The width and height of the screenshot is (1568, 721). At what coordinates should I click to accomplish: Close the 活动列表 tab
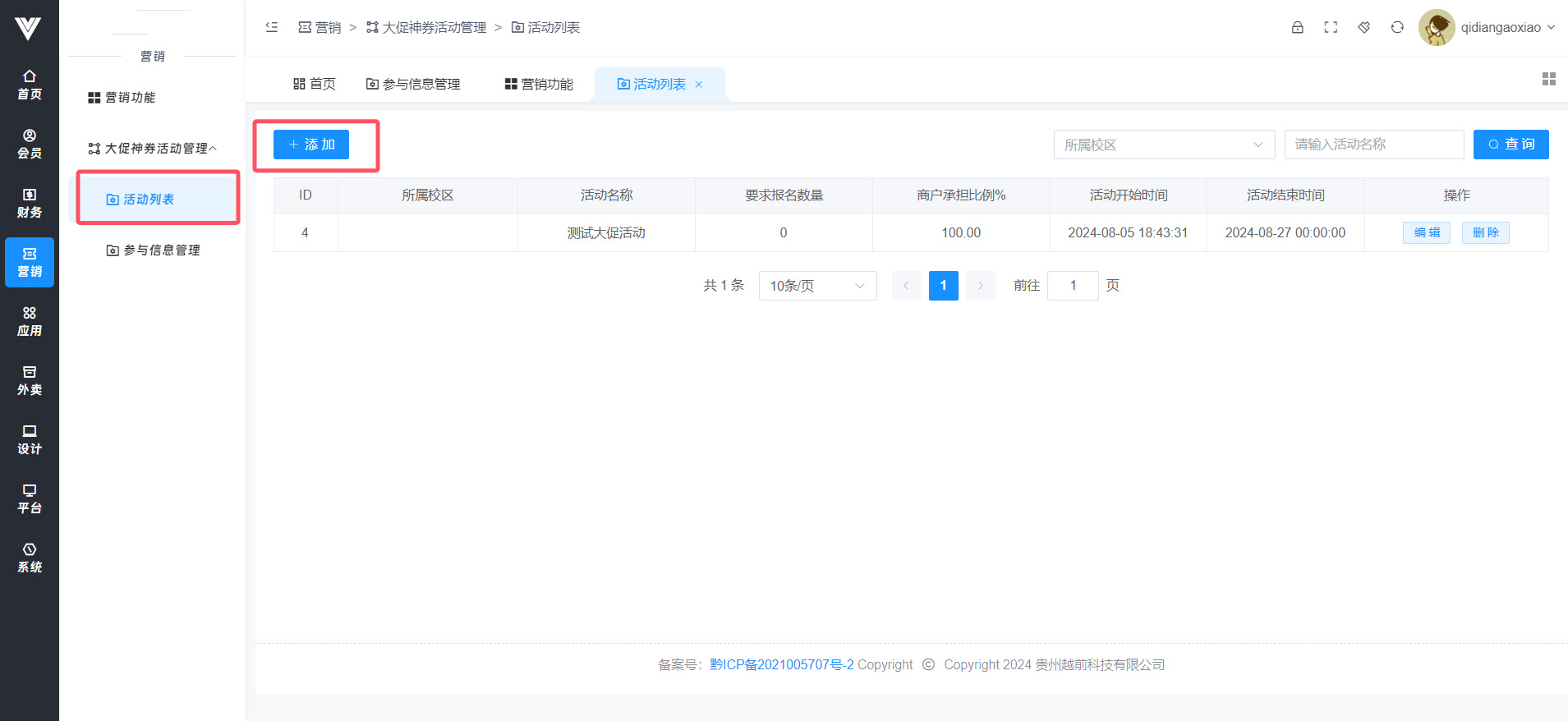pyautogui.click(x=699, y=85)
